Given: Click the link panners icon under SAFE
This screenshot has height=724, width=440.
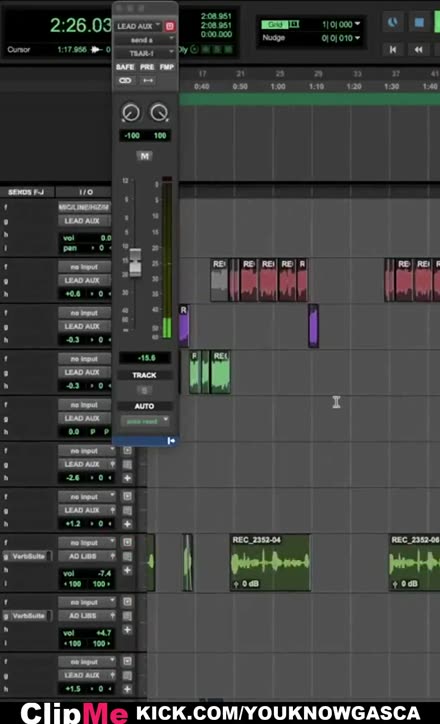Looking at the screenshot, I should coord(125,80).
